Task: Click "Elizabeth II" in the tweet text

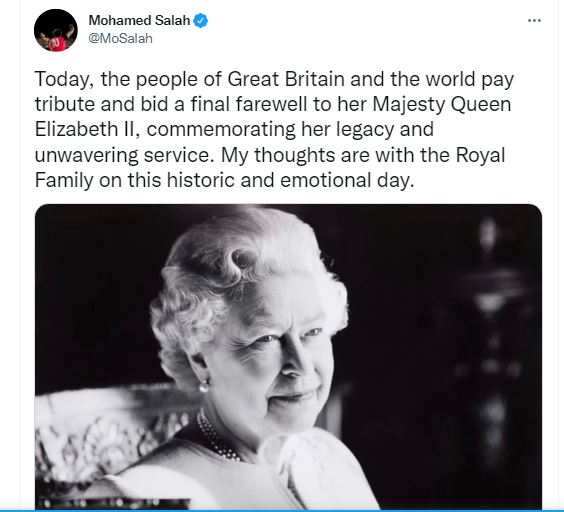Action: [85, 129]
